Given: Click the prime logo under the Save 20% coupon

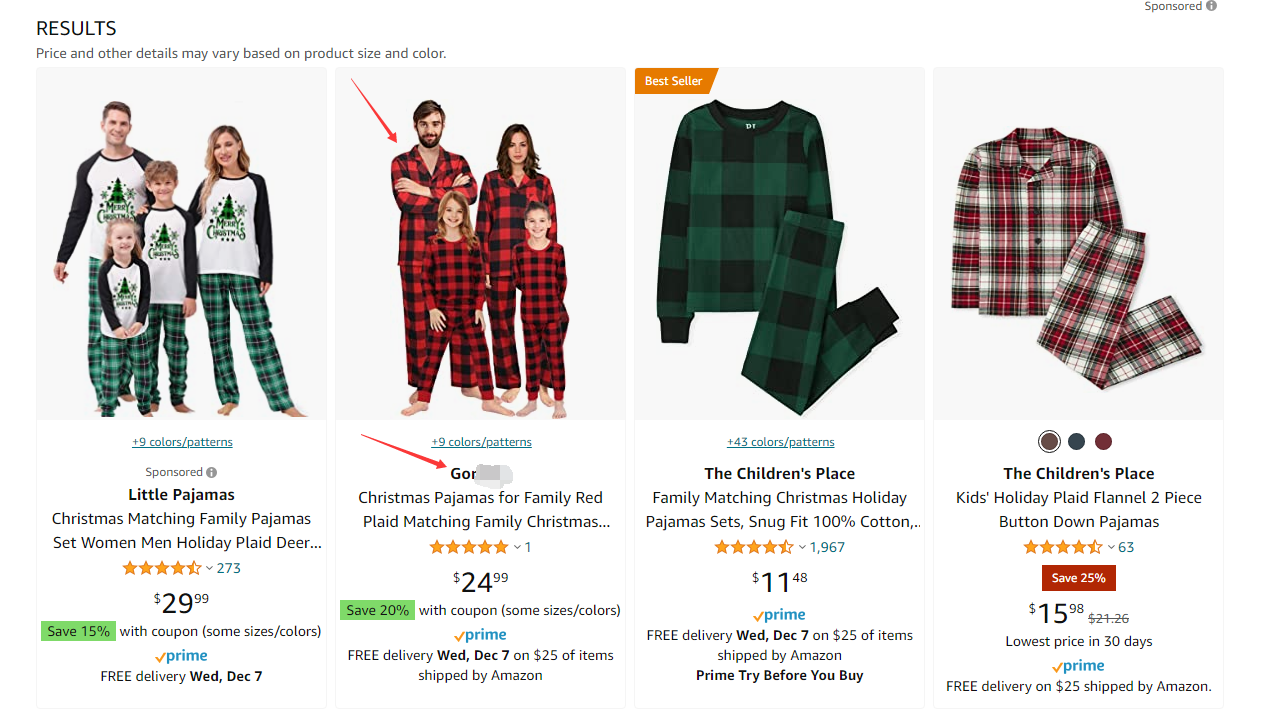Looking at the screenshot, I should [x=480, y=635].
